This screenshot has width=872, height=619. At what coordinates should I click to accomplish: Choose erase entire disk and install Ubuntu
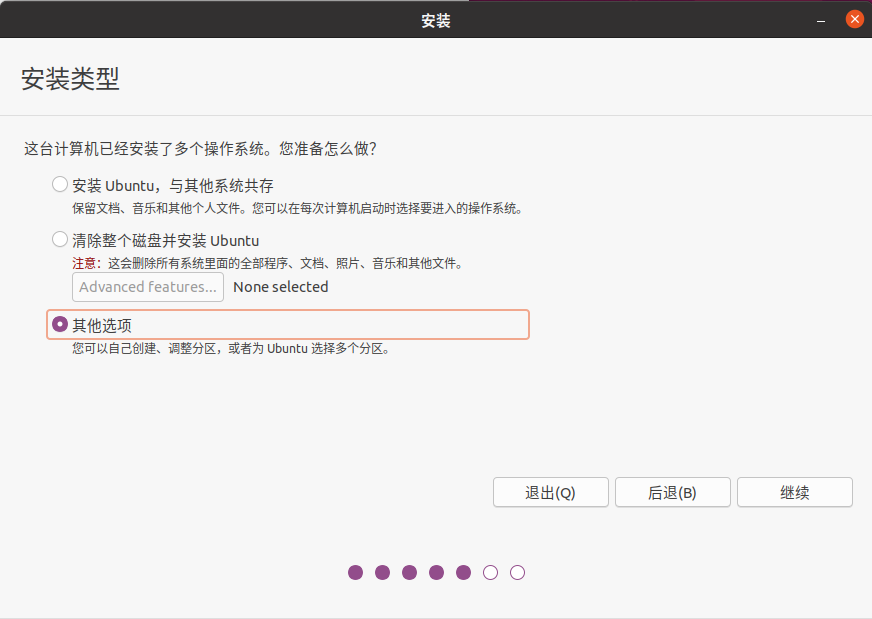point(60,240)
